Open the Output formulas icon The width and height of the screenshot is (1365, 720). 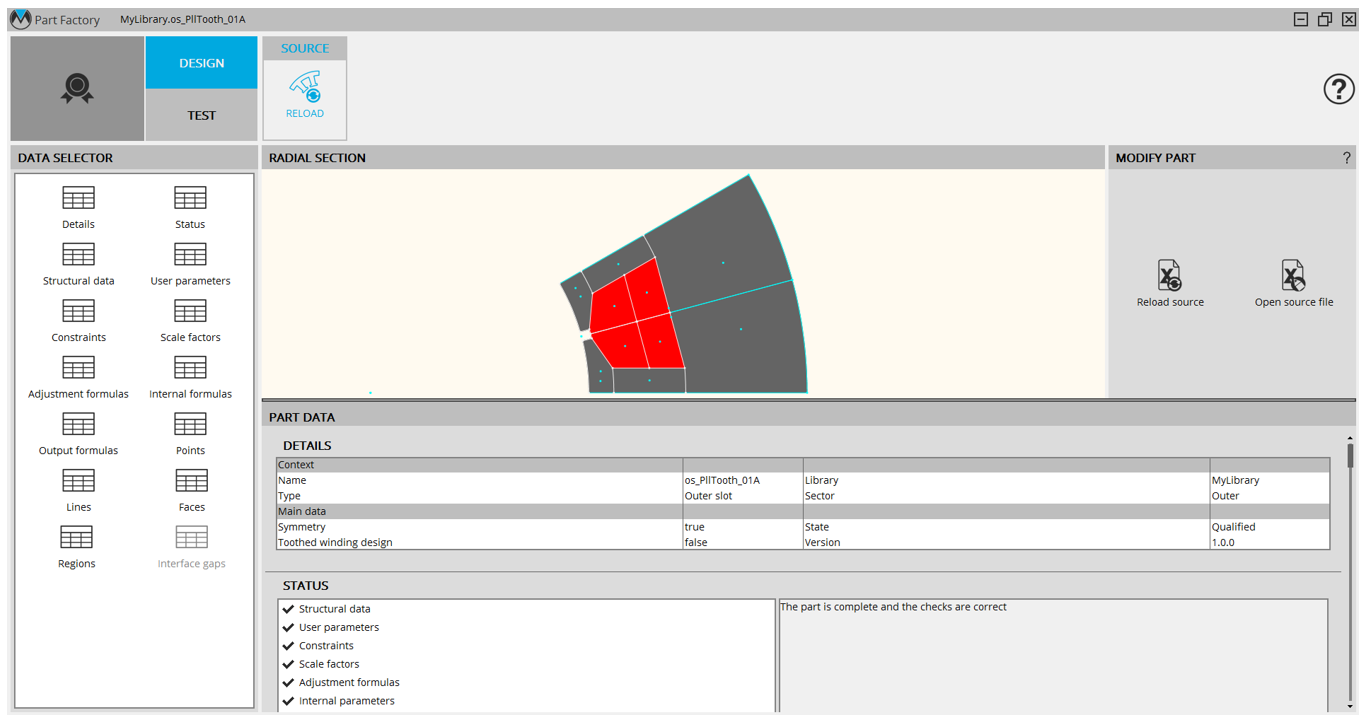(x=78, y=425)
